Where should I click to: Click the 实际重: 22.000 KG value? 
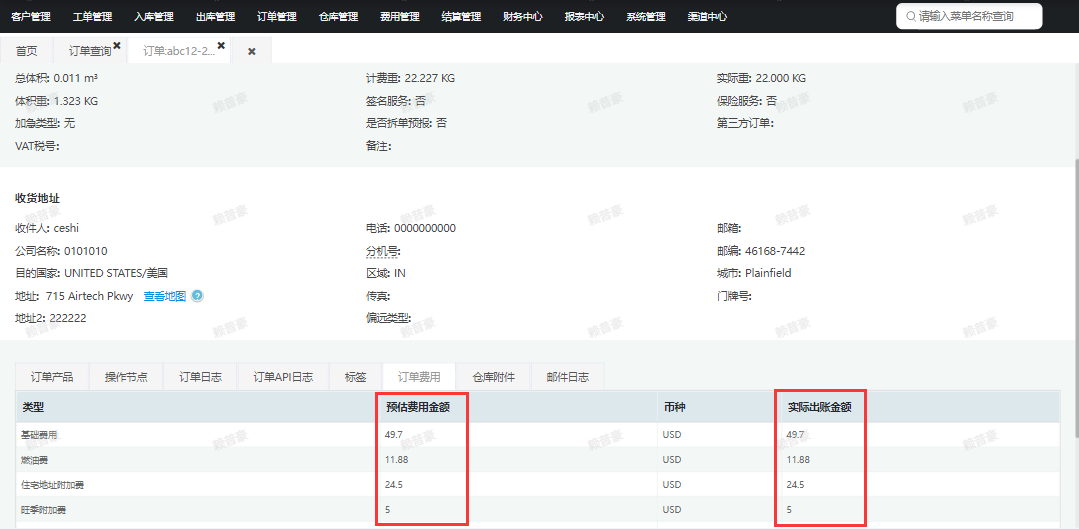(x=761, y=78)
